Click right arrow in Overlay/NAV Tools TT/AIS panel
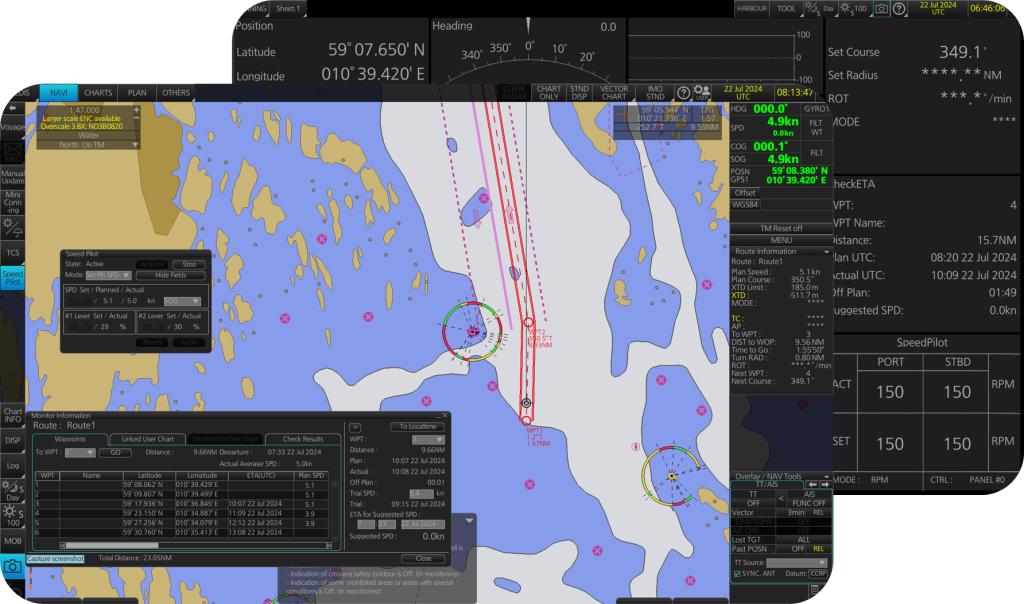1024x604 pixels. 824,485
